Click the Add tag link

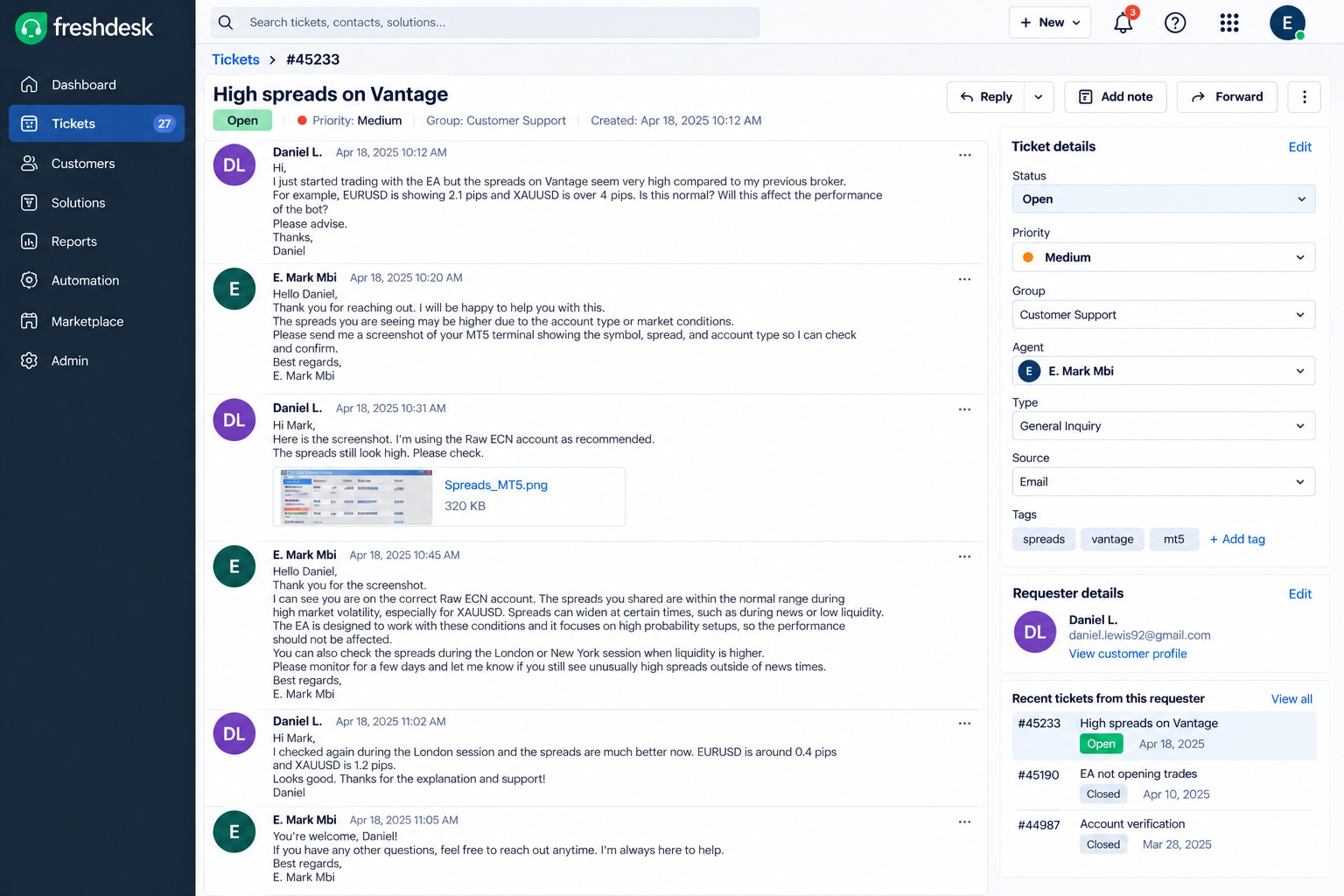tap(1237, 539)
